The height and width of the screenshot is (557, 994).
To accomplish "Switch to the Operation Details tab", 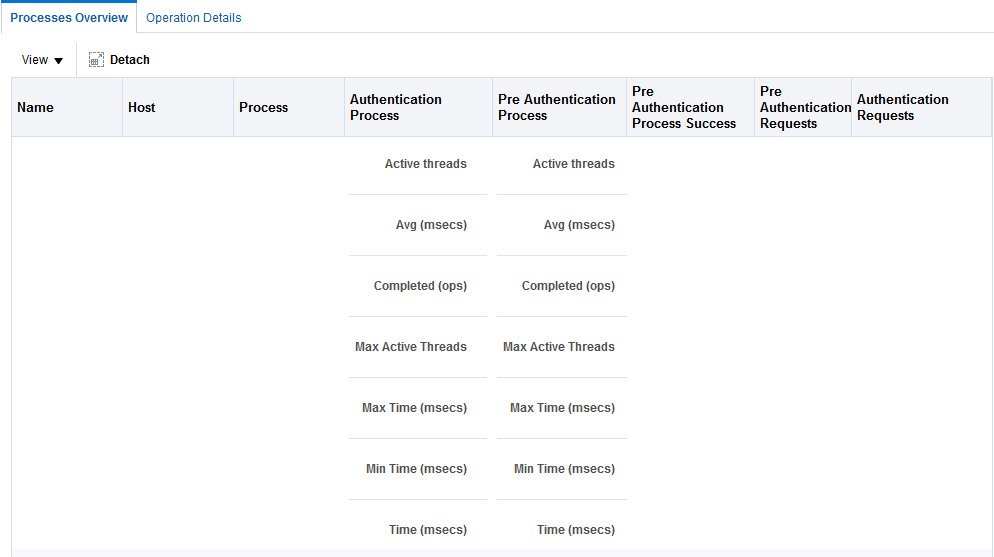I will coord(193,18).
